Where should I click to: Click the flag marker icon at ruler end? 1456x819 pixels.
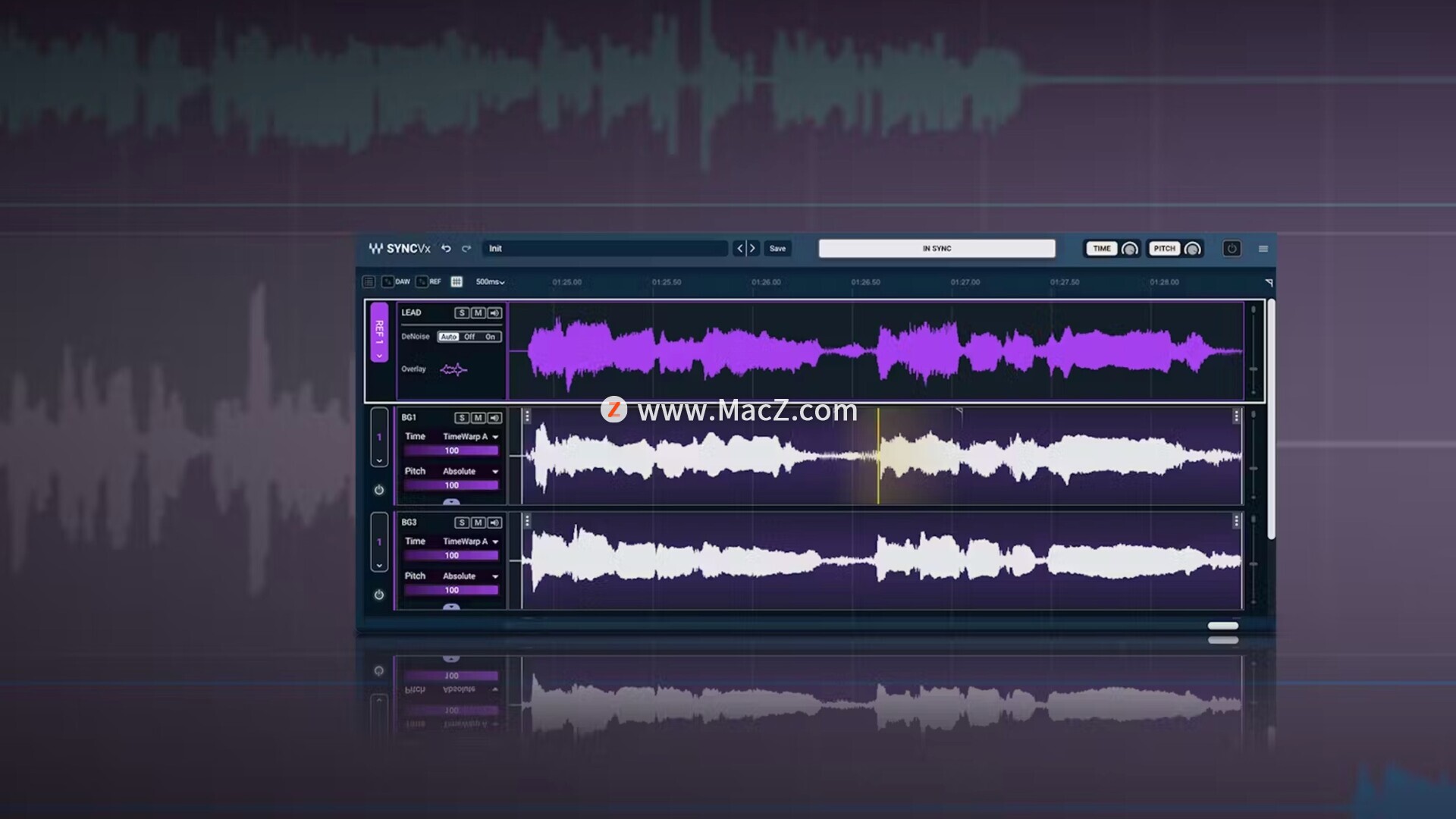pyautogui.click(x=1269, y=283)
